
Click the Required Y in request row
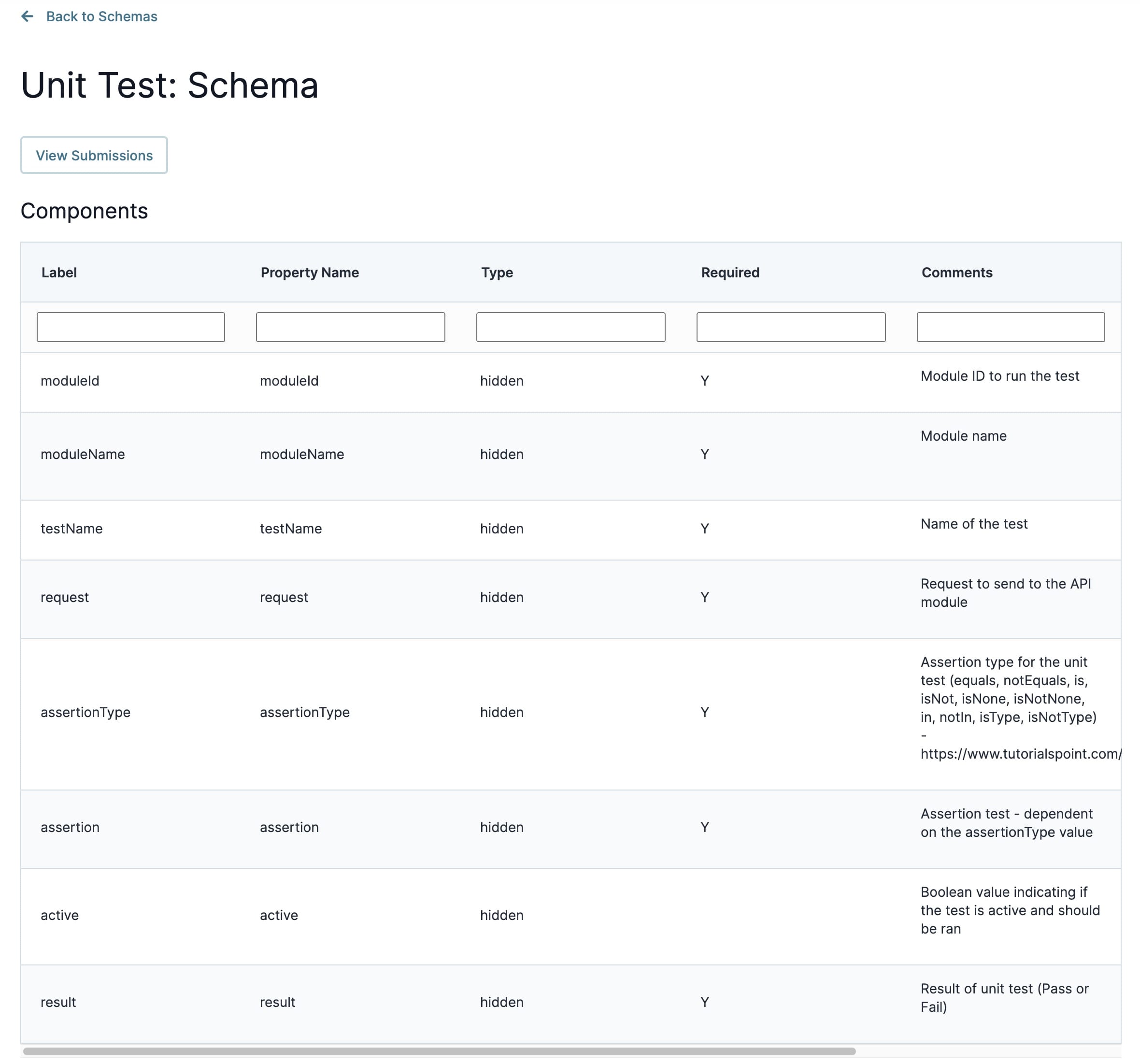705,598
